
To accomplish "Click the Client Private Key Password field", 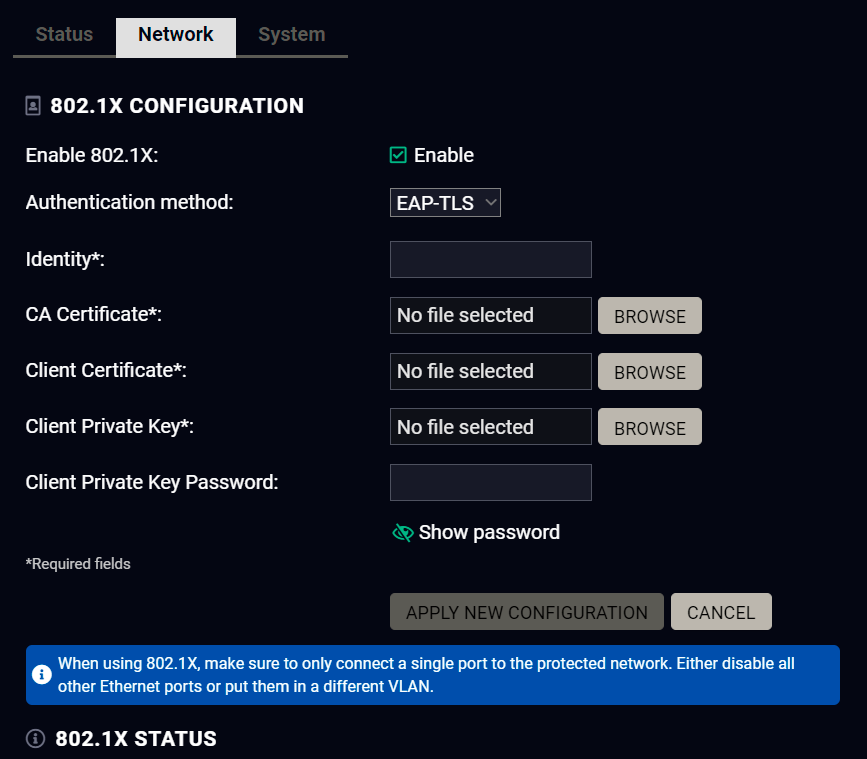I will click(x=490, y=483).
